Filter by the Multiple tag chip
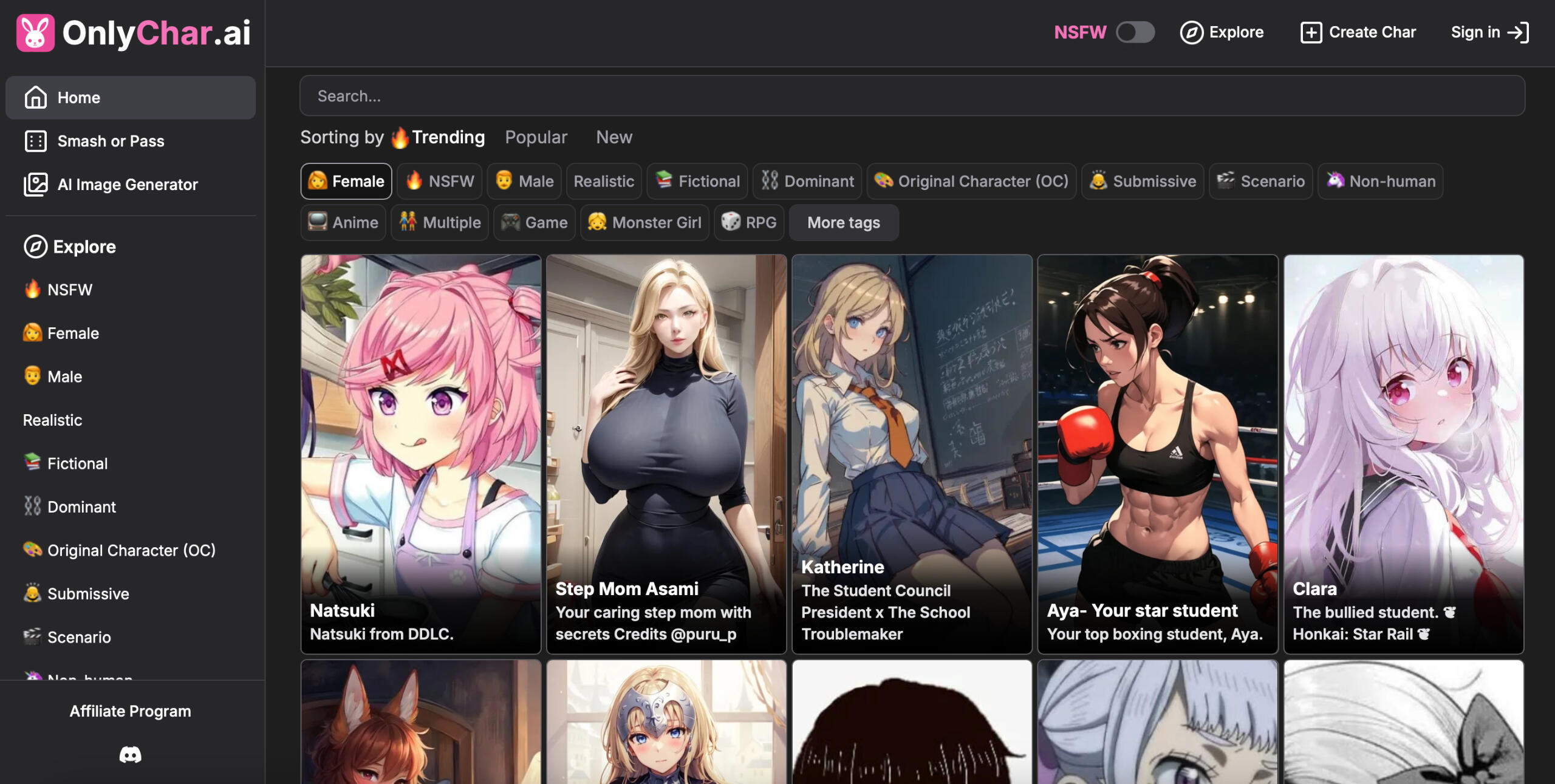This screenshot has width=1555, height=784. (440, 222)
